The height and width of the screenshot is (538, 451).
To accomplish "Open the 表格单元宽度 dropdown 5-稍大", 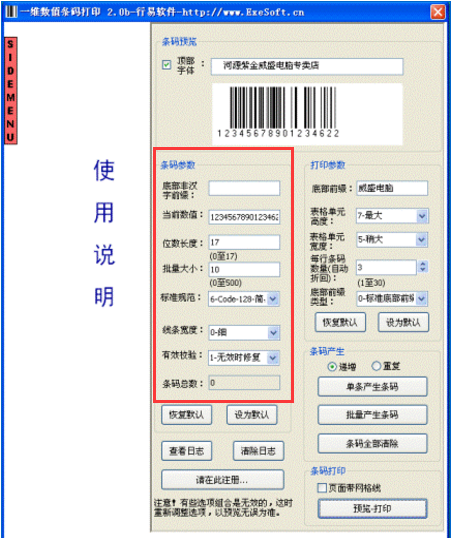I will point(392,239).
